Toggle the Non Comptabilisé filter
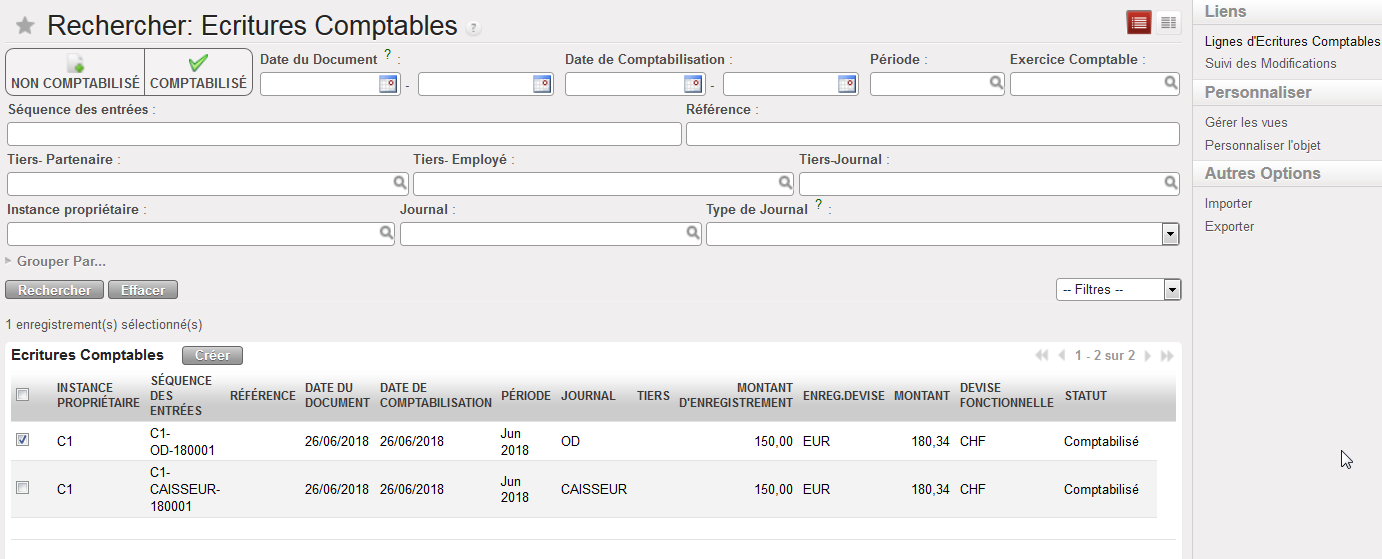This screenshot has width=1382, height=559. [76, 73]
